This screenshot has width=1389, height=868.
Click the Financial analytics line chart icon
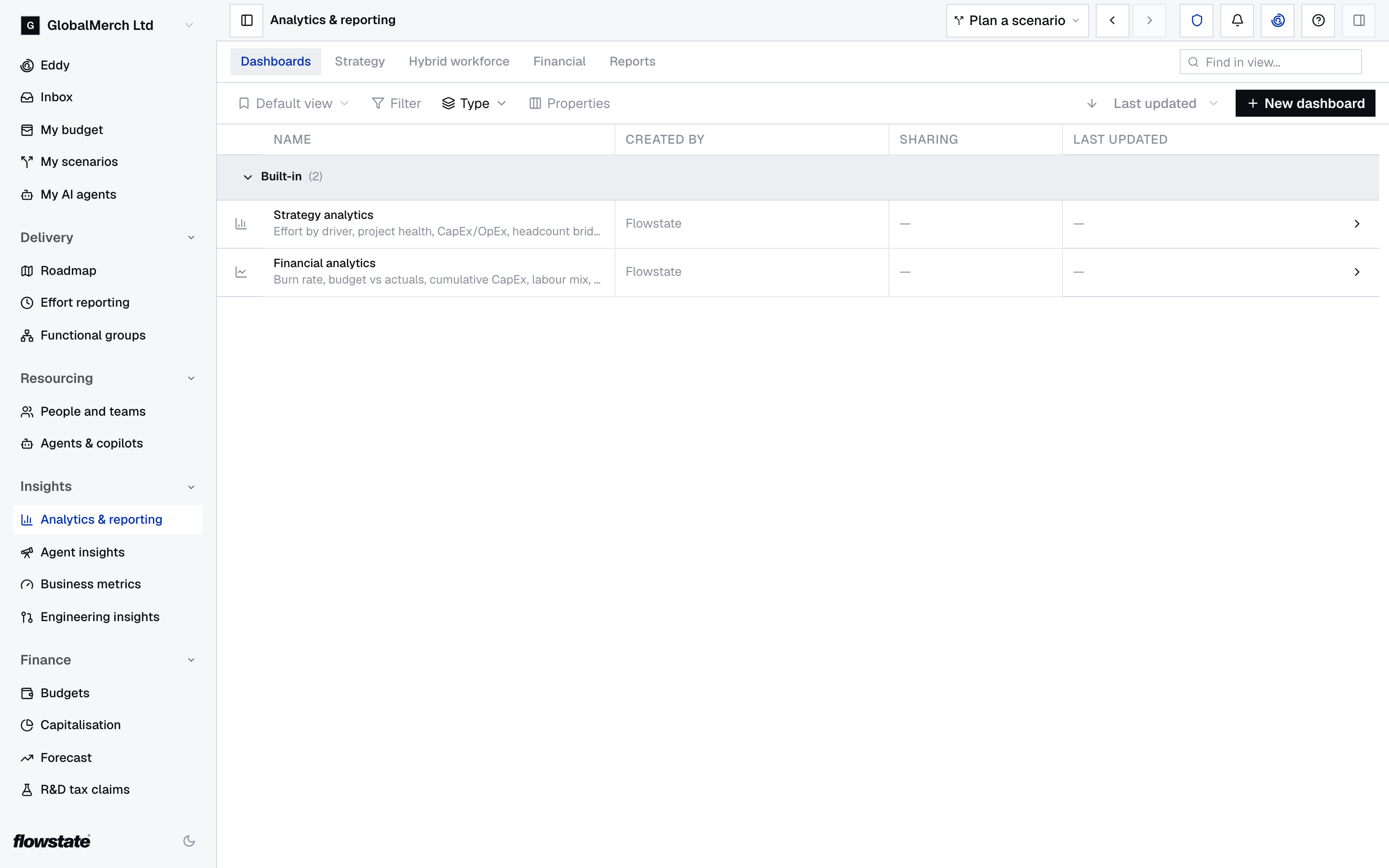coord(241,272)
